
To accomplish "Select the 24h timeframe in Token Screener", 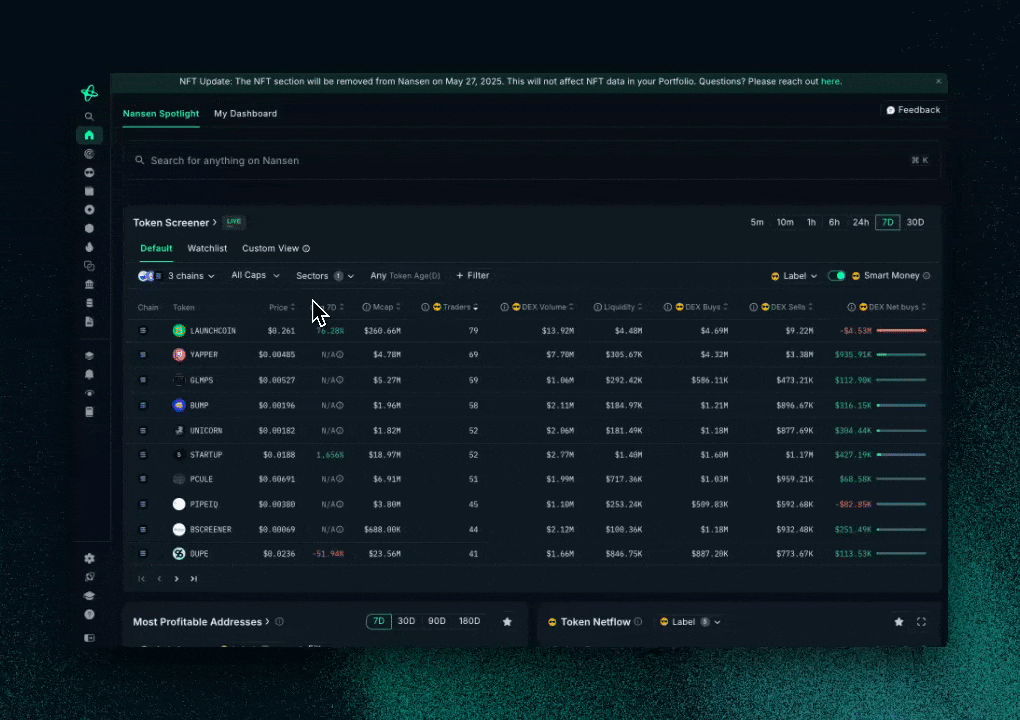I will [861, 222].
